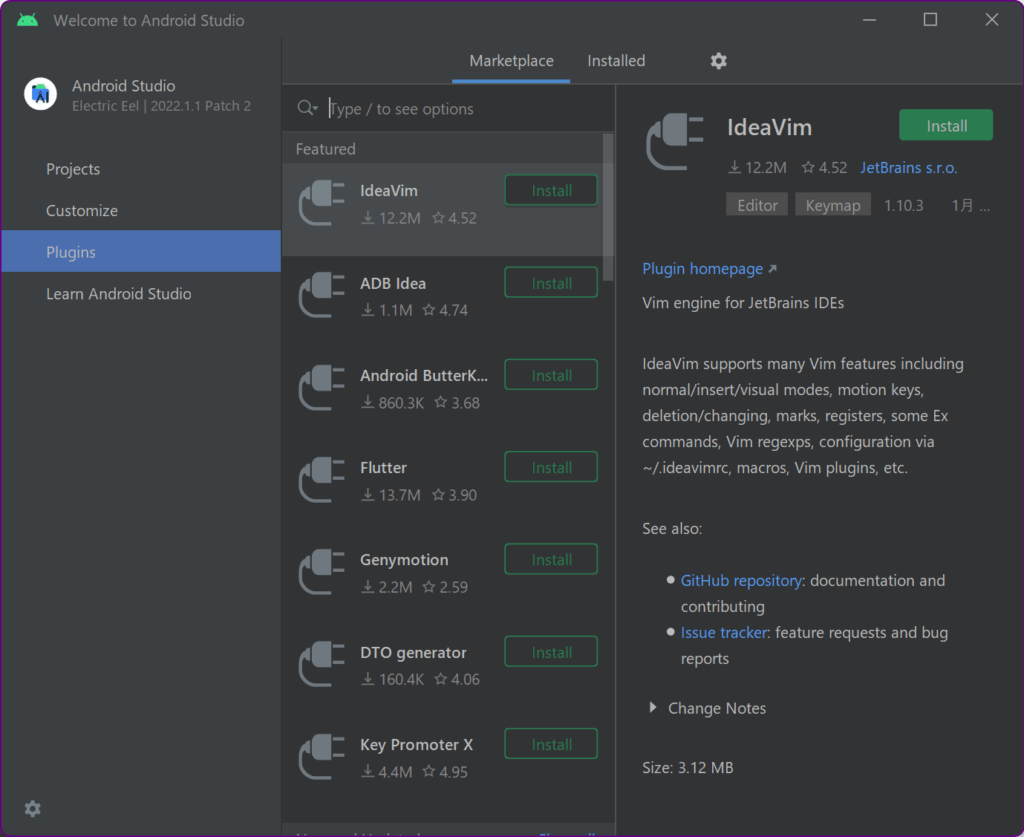Click Genymotion's 2.59 rating
Image resolution: width=1024 pixels, height=837 pixels.
[445, 587]
